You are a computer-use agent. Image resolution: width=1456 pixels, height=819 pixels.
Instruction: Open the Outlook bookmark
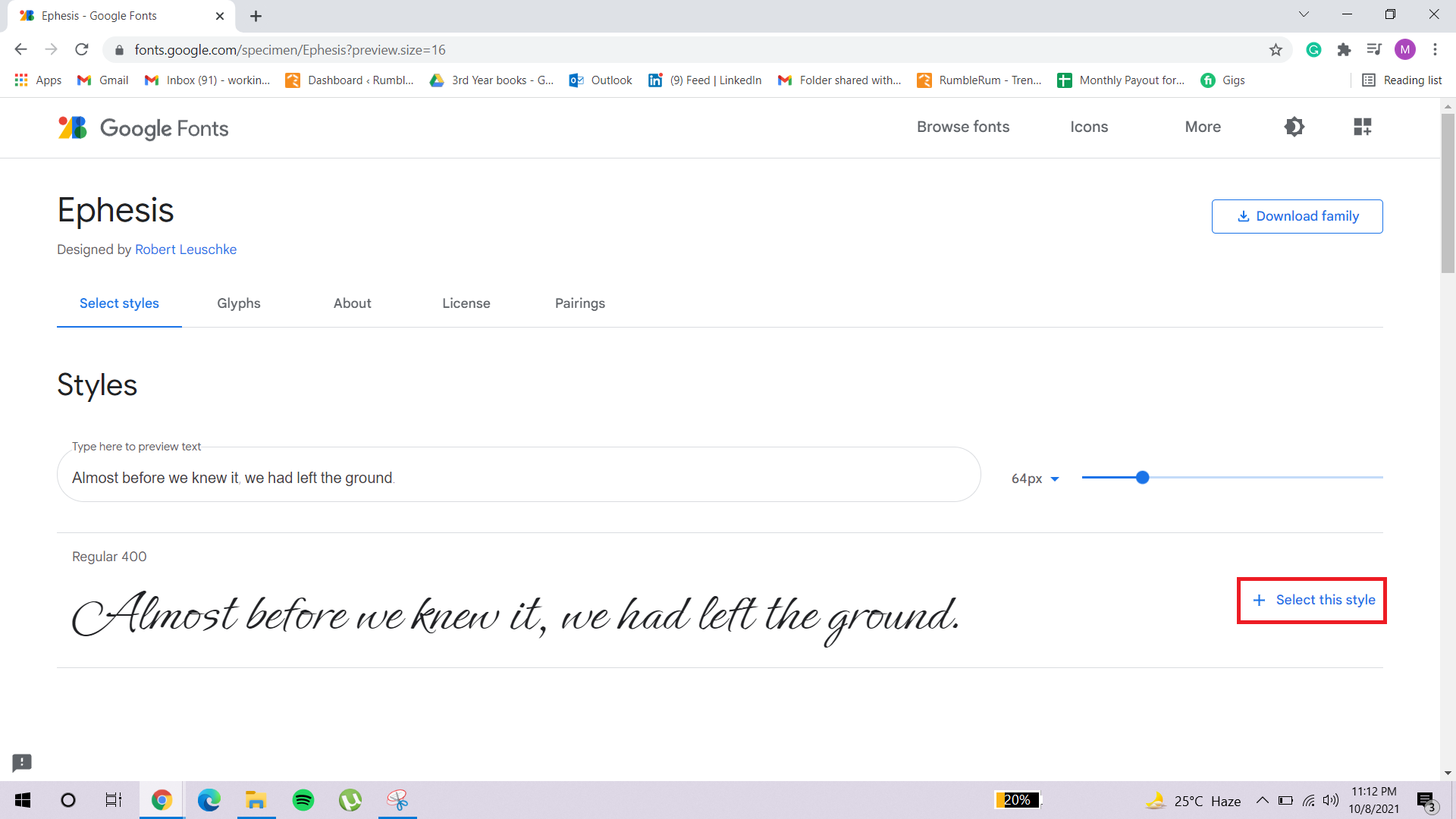coord(601,80)
